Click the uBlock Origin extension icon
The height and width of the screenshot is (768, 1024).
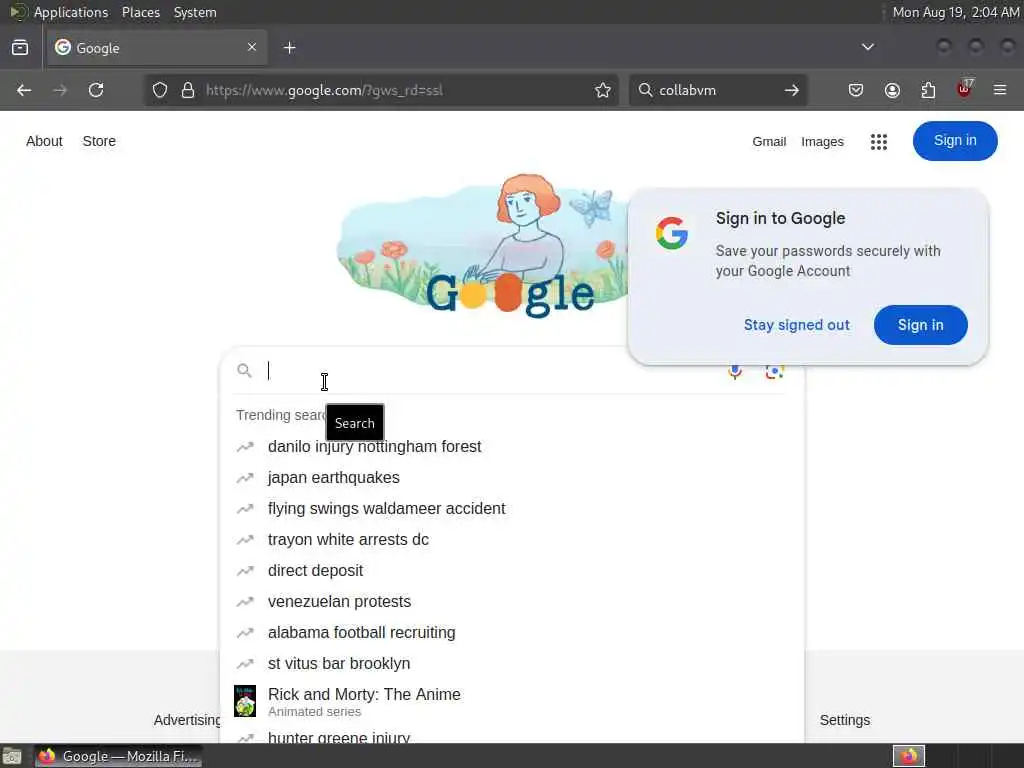pos(965,89)
